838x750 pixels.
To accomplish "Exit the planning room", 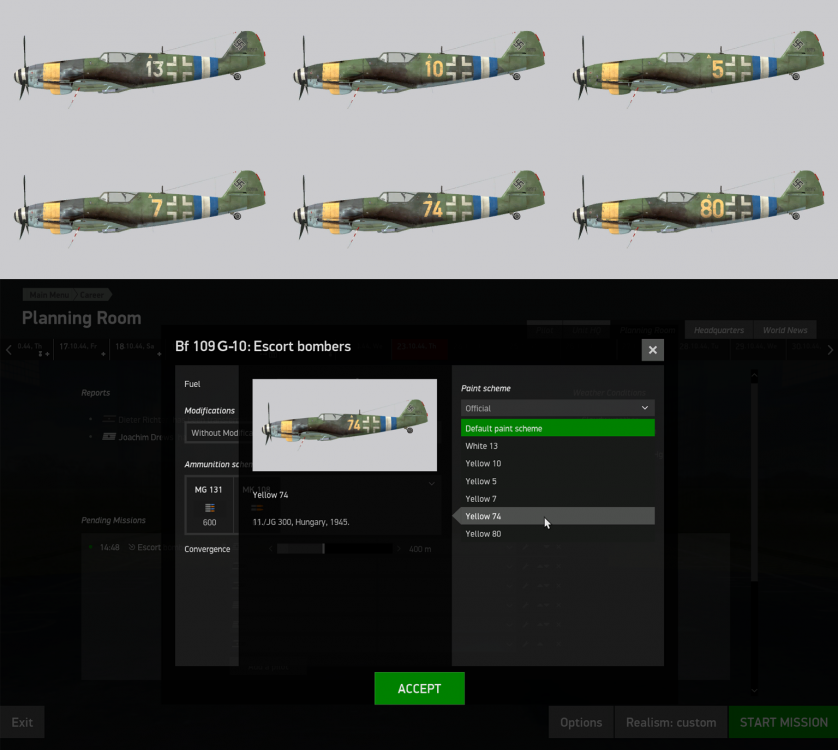I will 22,722.
